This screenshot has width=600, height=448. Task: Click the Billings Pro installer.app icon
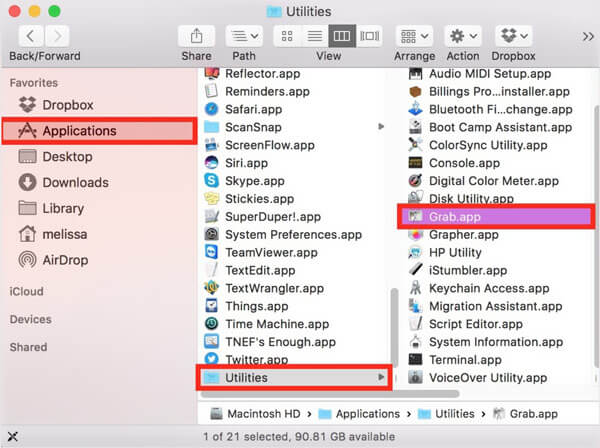(415, 91)
